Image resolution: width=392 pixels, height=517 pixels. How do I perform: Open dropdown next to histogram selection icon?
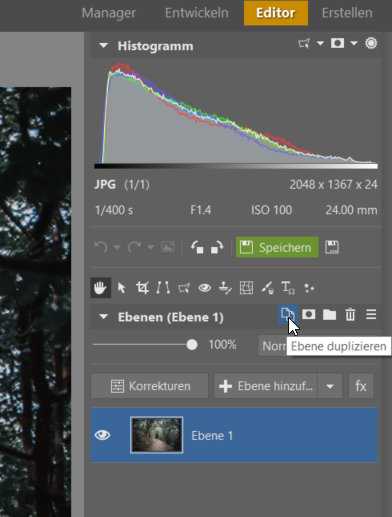[320, 43]
